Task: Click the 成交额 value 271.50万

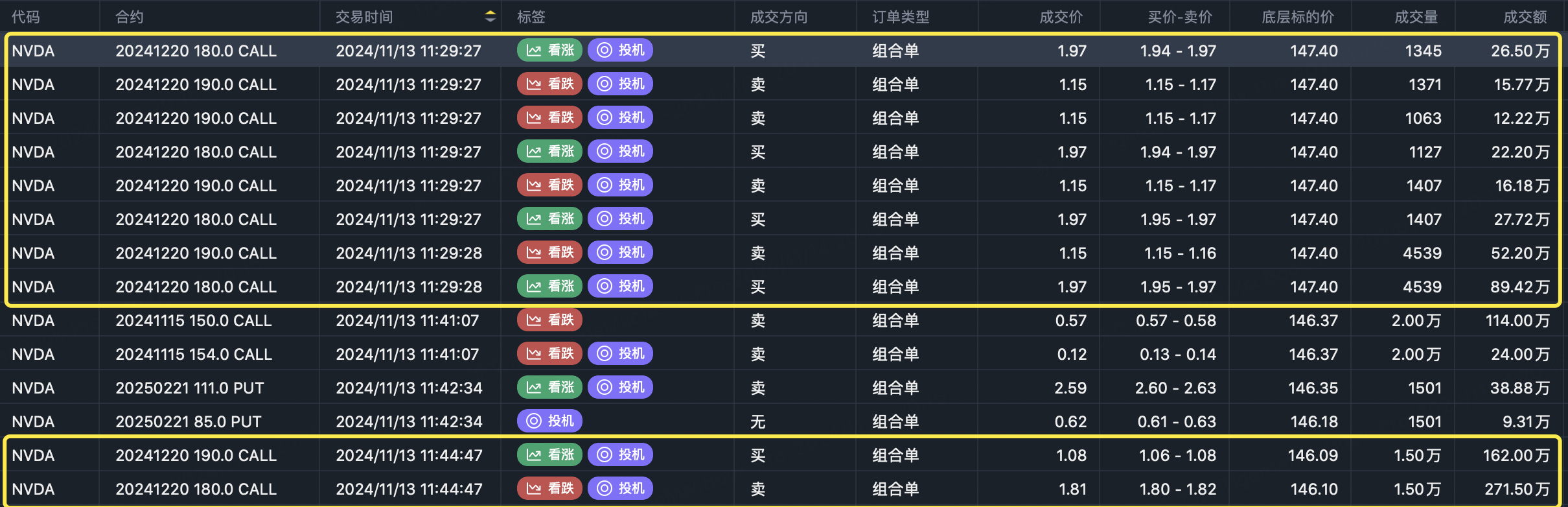Action: [x=1517, y=489]
